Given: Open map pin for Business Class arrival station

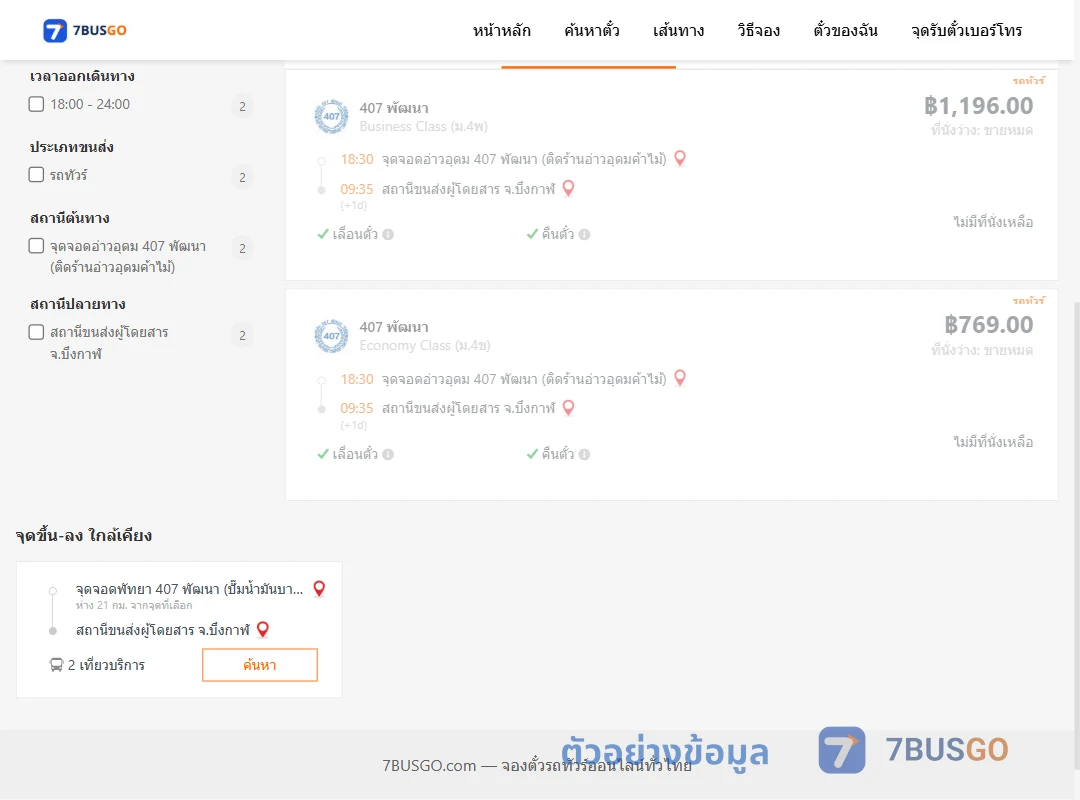Looking at the screenshot, I should [x=568, y=188].
